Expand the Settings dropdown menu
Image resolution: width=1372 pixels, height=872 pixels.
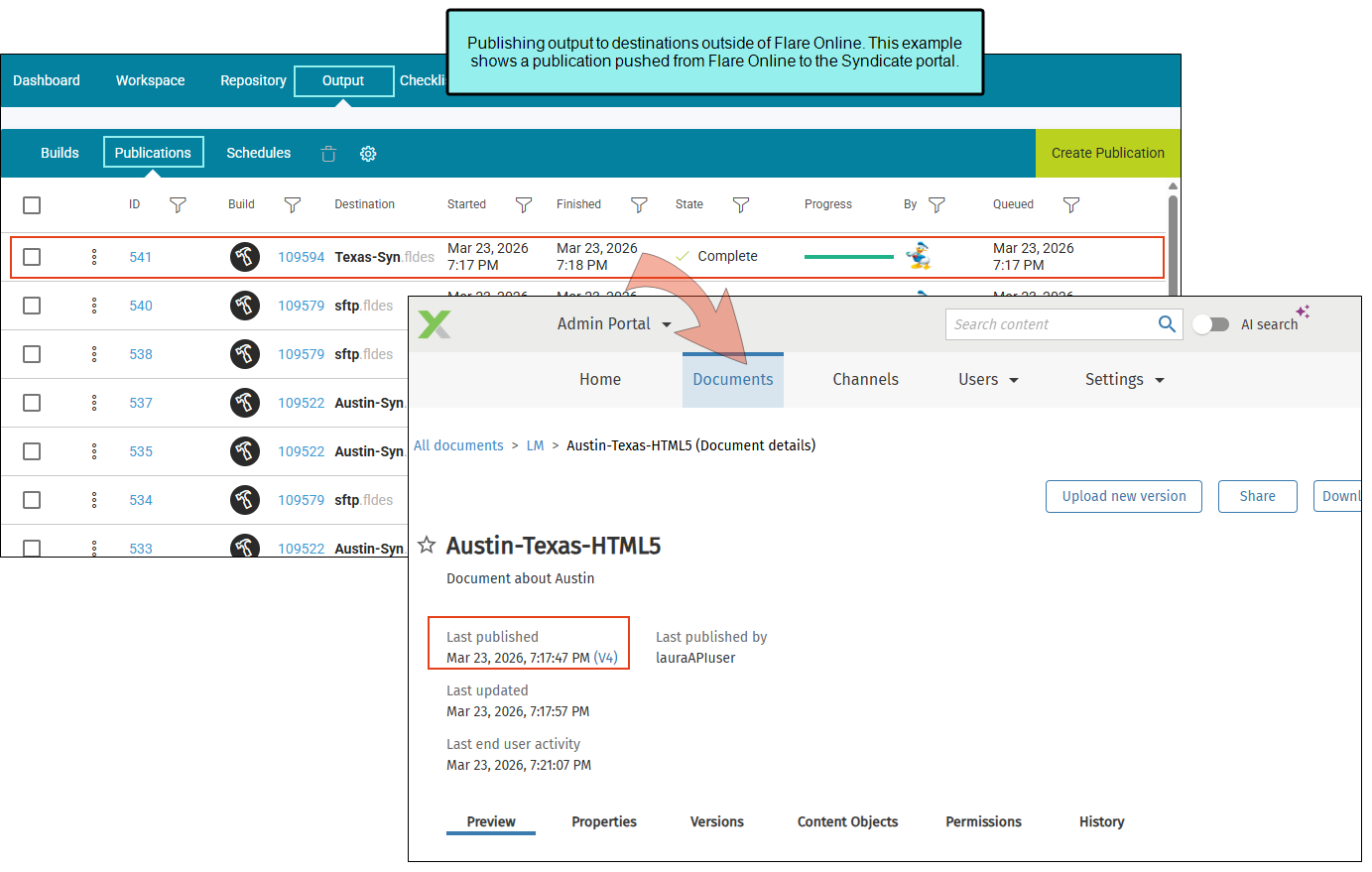coord(1124,380)
